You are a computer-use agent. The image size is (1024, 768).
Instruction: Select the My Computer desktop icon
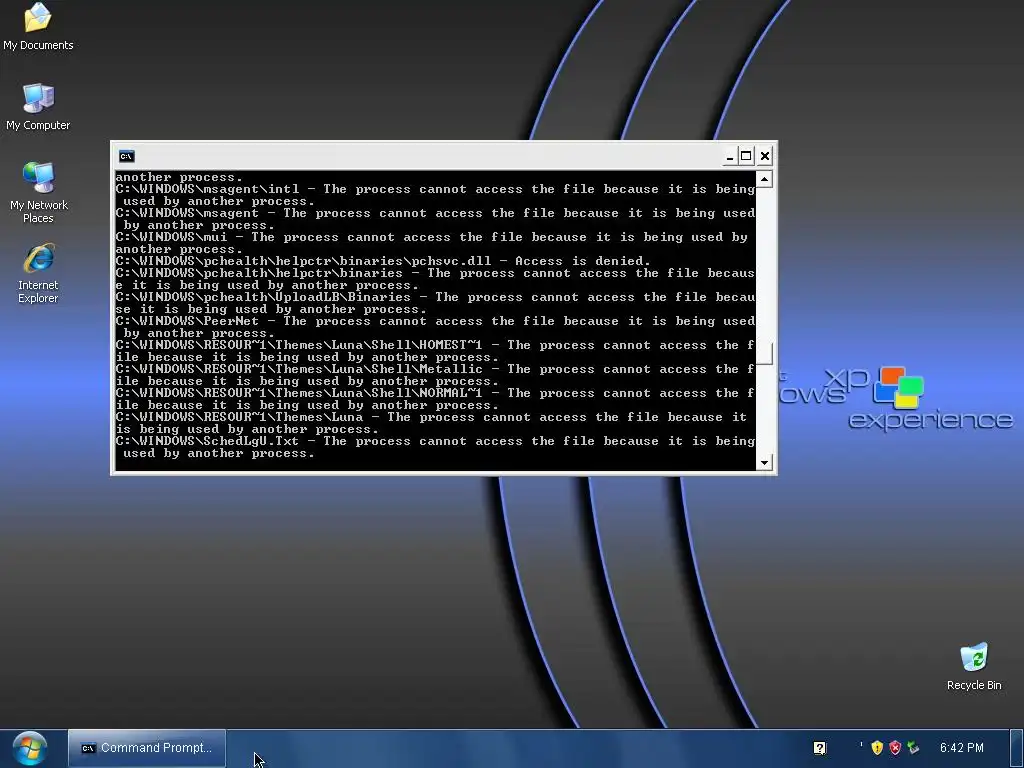pos(38,107)
